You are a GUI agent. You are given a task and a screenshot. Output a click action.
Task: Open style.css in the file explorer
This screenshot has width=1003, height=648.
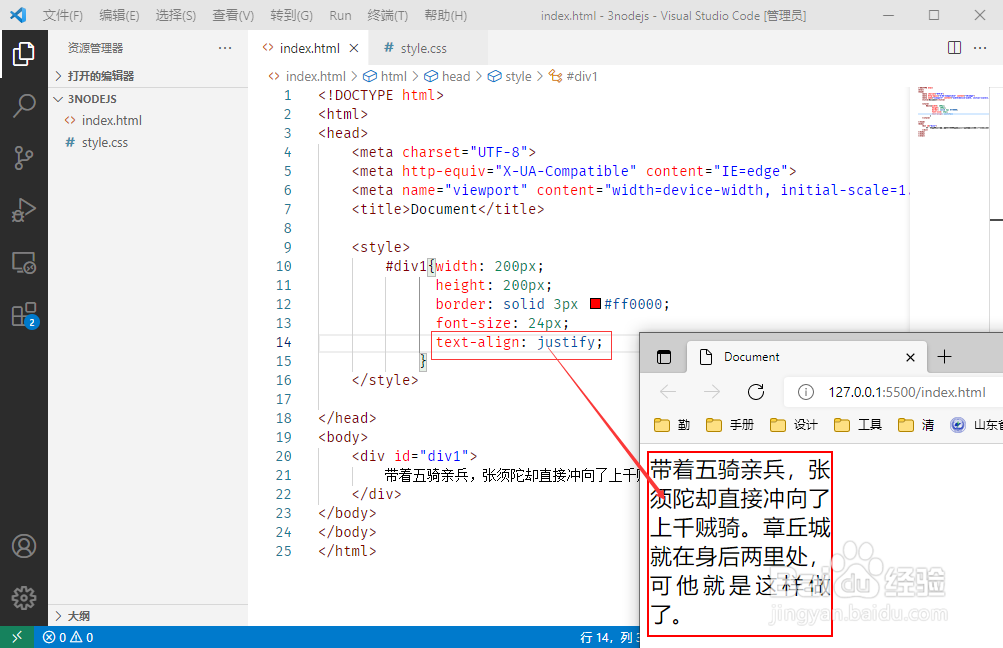point(148,142)
